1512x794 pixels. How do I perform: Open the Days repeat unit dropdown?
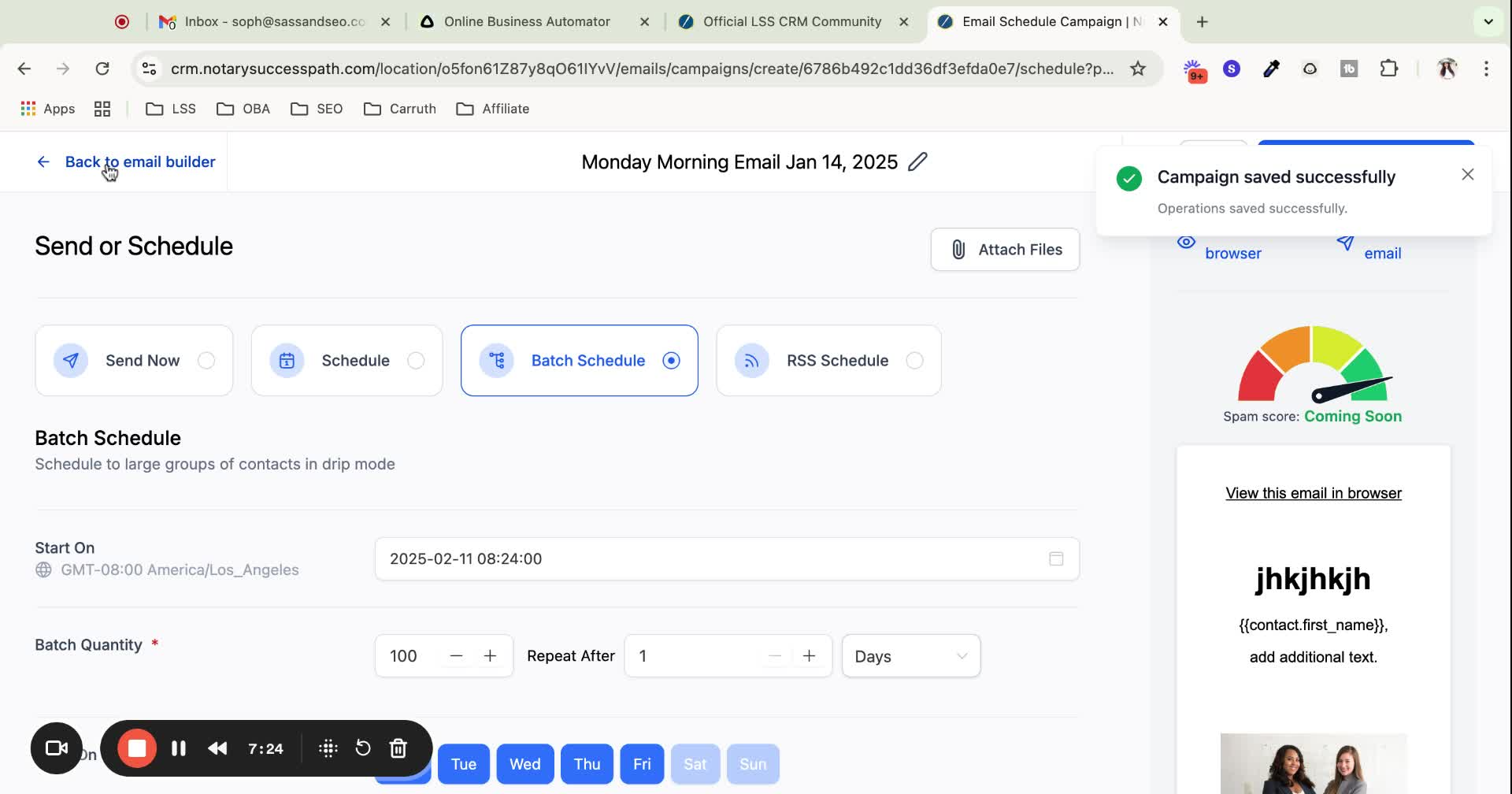(x=911, y=656)
